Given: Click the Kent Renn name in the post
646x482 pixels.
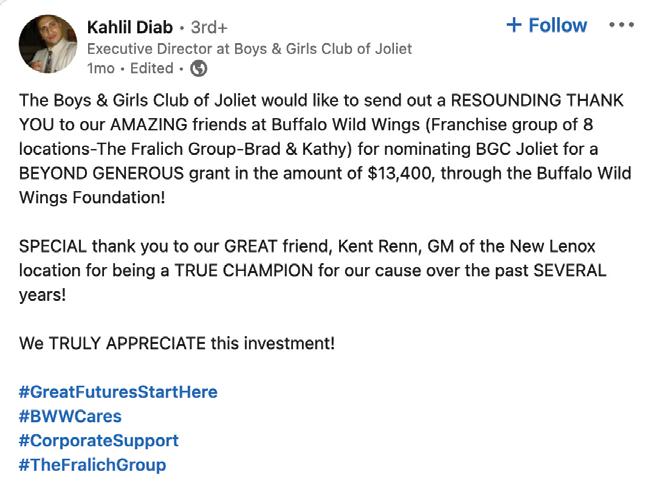Looking at the screenshot, I should coord(379,246).
